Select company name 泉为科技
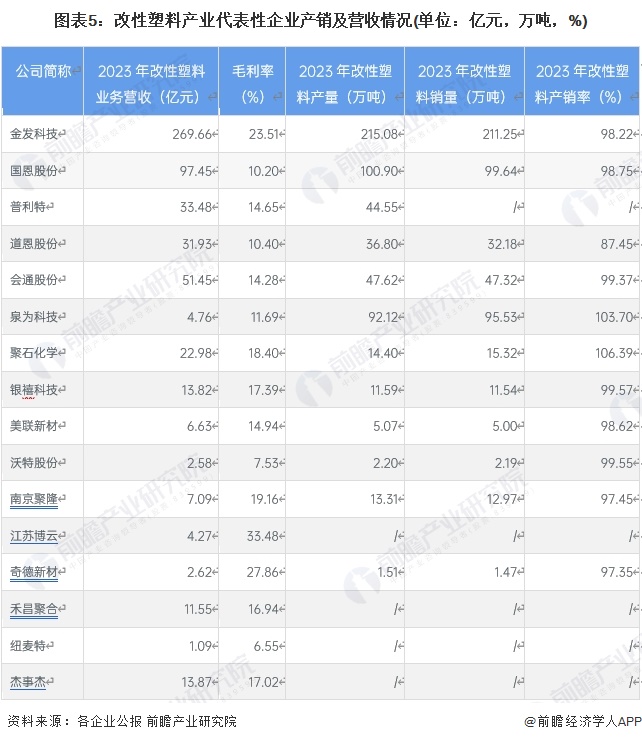 (34, 317)
